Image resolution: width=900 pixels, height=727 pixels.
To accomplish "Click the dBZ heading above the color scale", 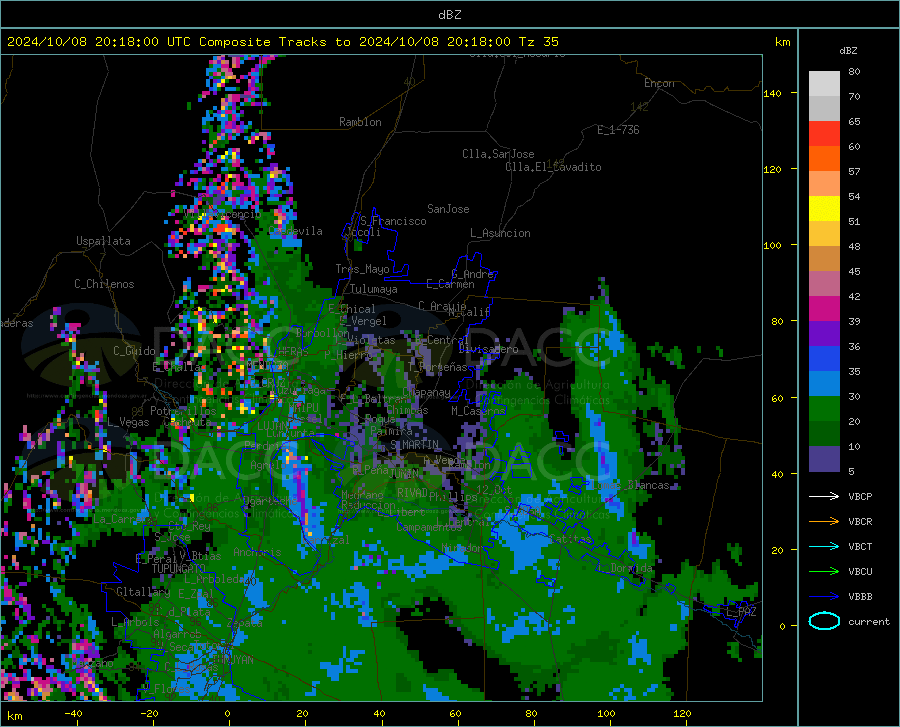I will coord(848,50).
